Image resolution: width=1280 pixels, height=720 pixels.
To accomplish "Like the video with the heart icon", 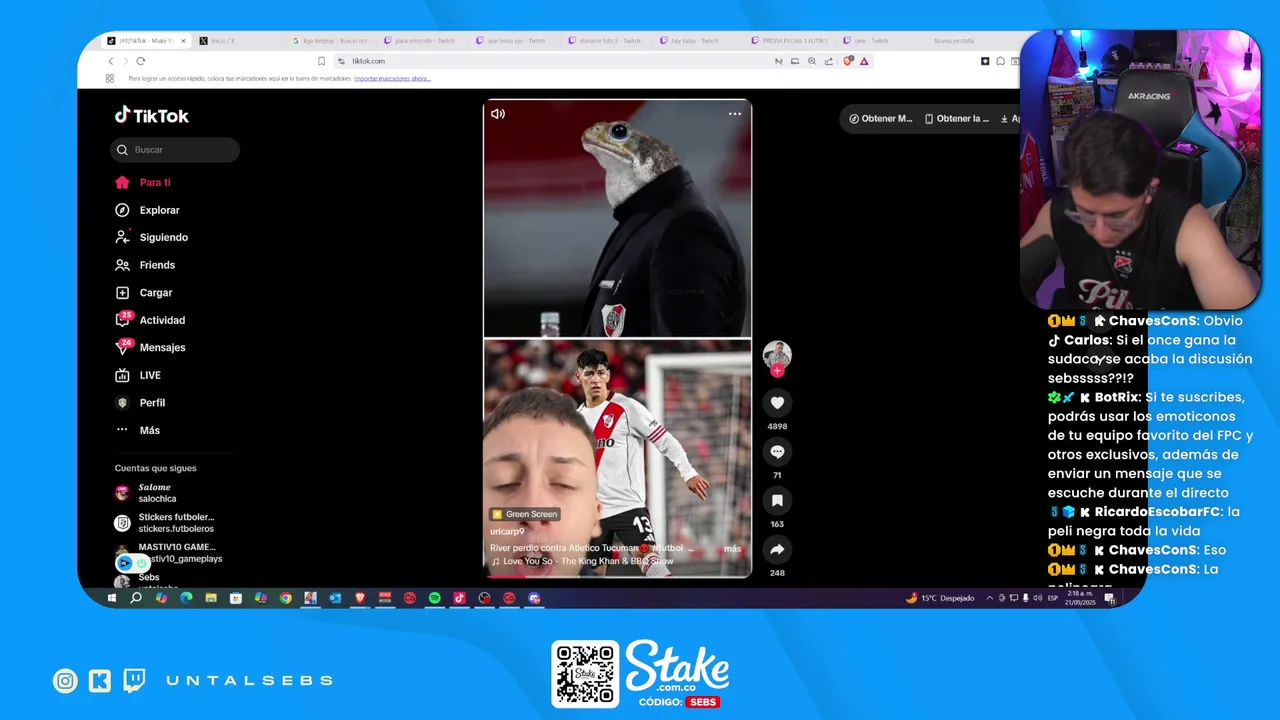I will (777, 403).
